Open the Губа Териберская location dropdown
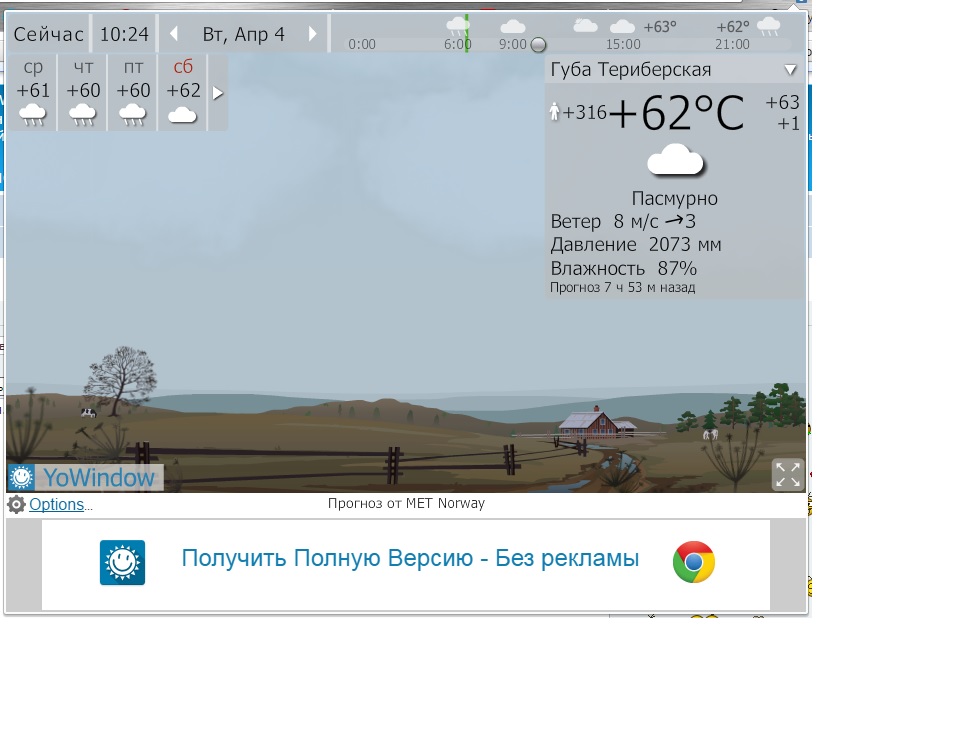Viewport: 980px width, 735px height. tap(790, 70)
